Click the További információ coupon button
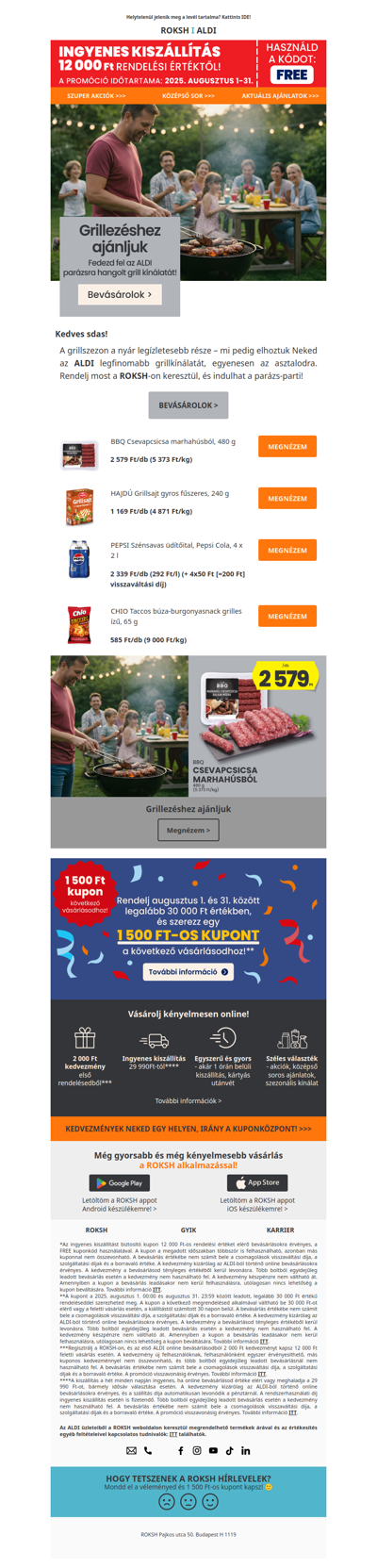 tap(188, 971)
